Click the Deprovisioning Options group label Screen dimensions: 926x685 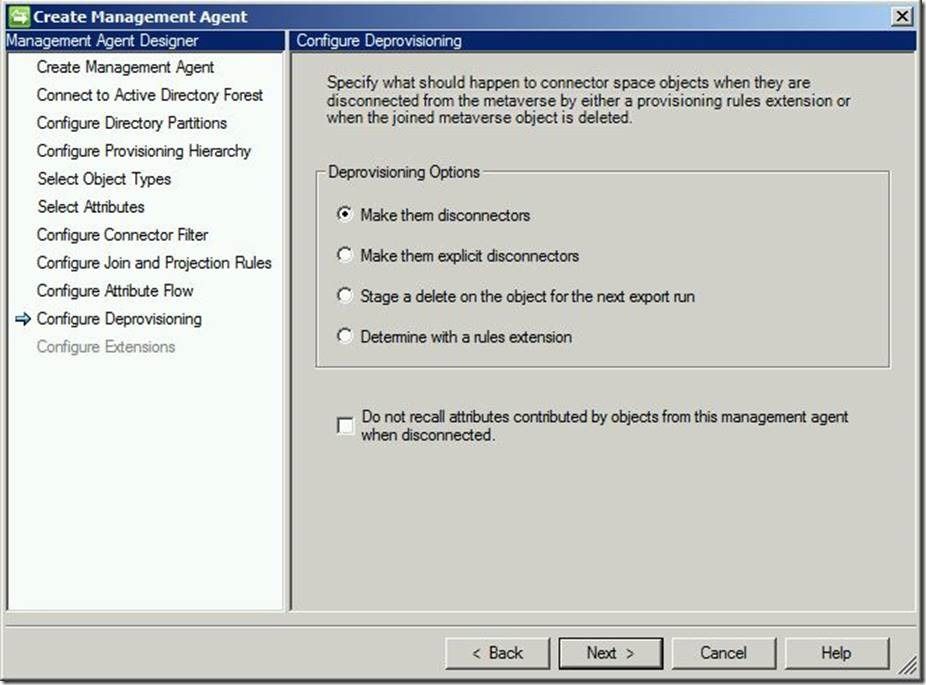404,172
